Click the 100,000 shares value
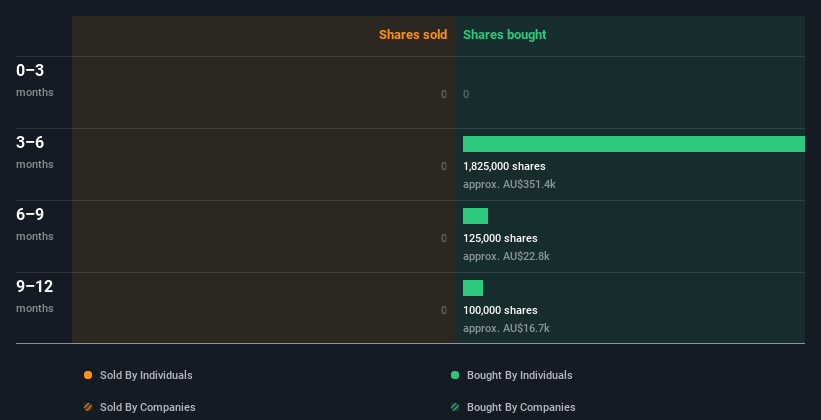Viewport: 821px width, 420px height. tap(500, 310)
